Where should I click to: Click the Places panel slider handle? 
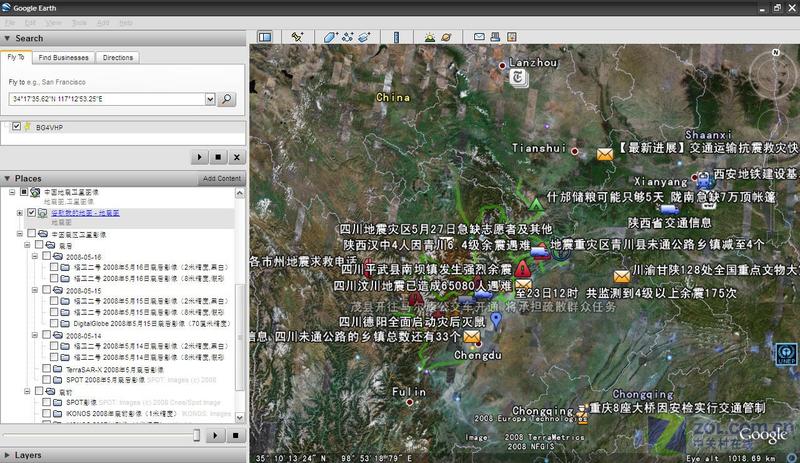pos(196,435)
